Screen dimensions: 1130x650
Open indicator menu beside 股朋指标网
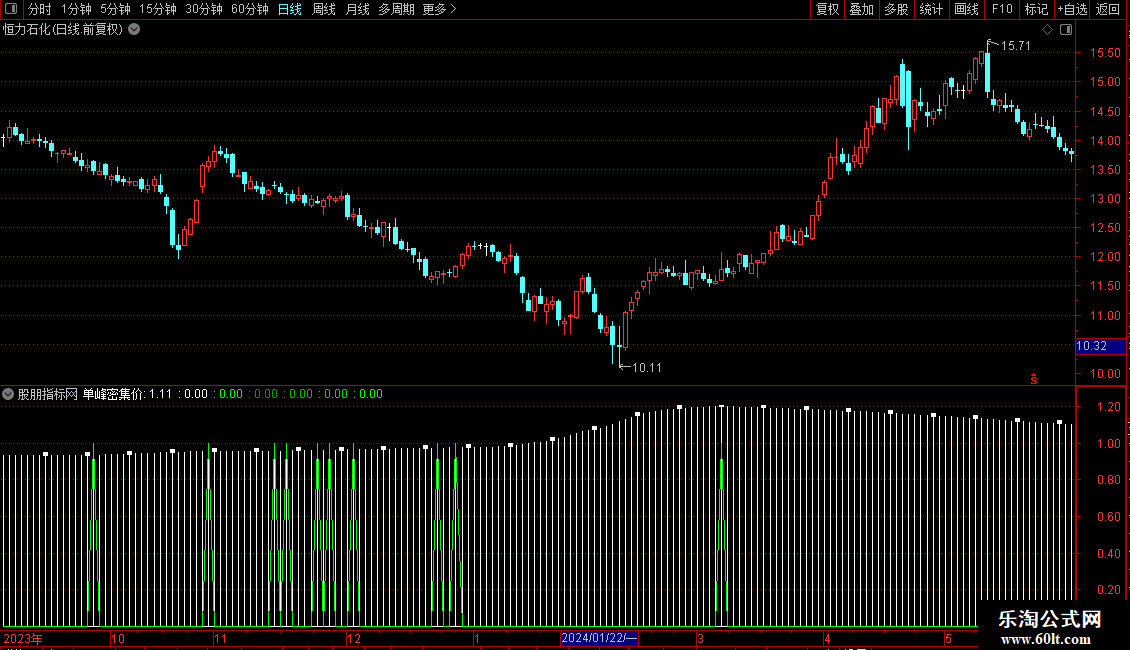[x=8, y=394]
